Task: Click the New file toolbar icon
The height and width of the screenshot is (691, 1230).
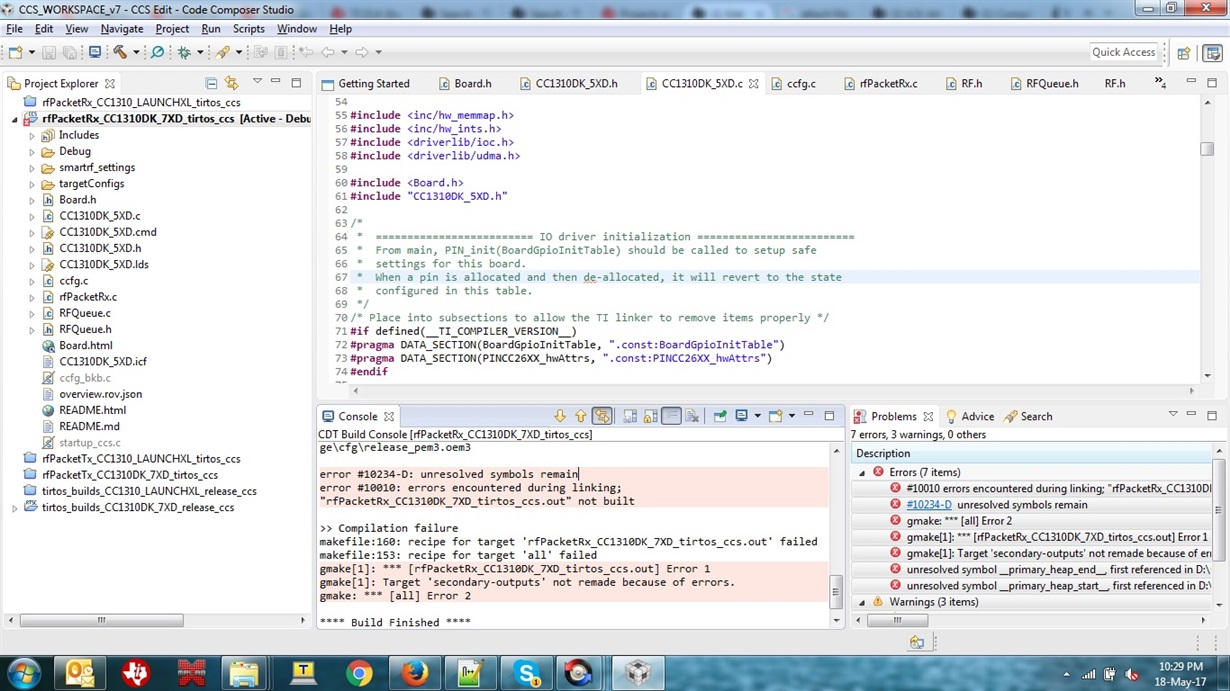Action: point(15,52)
